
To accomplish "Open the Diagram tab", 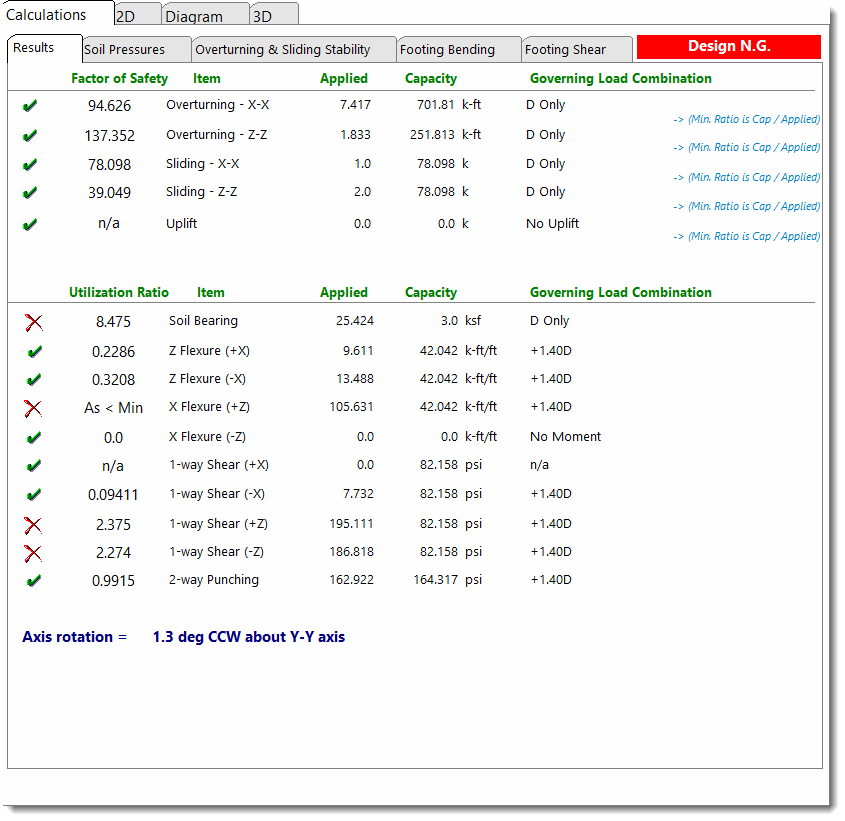I will 194,16.
